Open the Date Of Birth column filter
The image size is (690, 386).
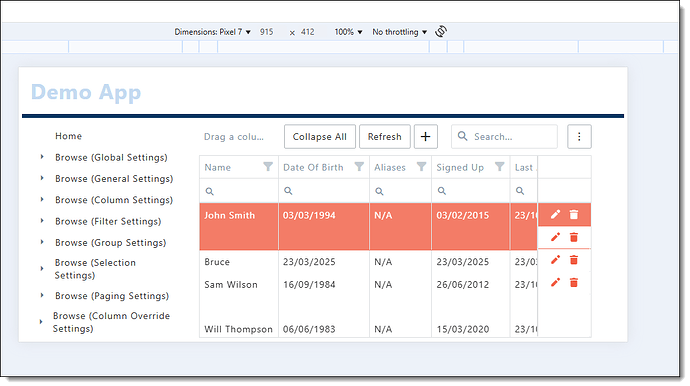(359, 166)
